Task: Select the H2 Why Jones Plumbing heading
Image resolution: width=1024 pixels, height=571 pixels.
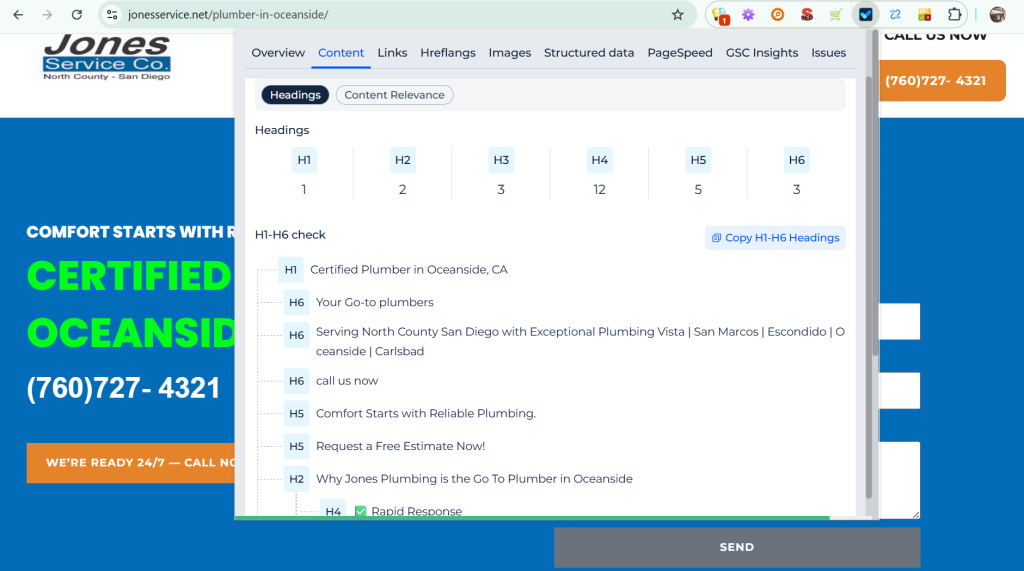Action: [474, 479]
